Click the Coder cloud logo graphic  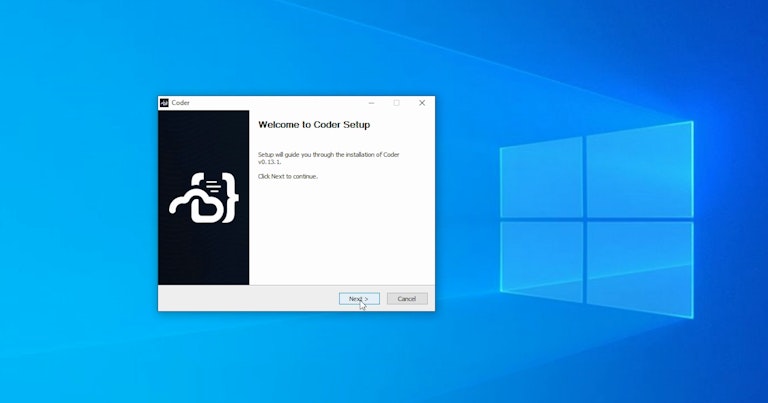[204, 198]
